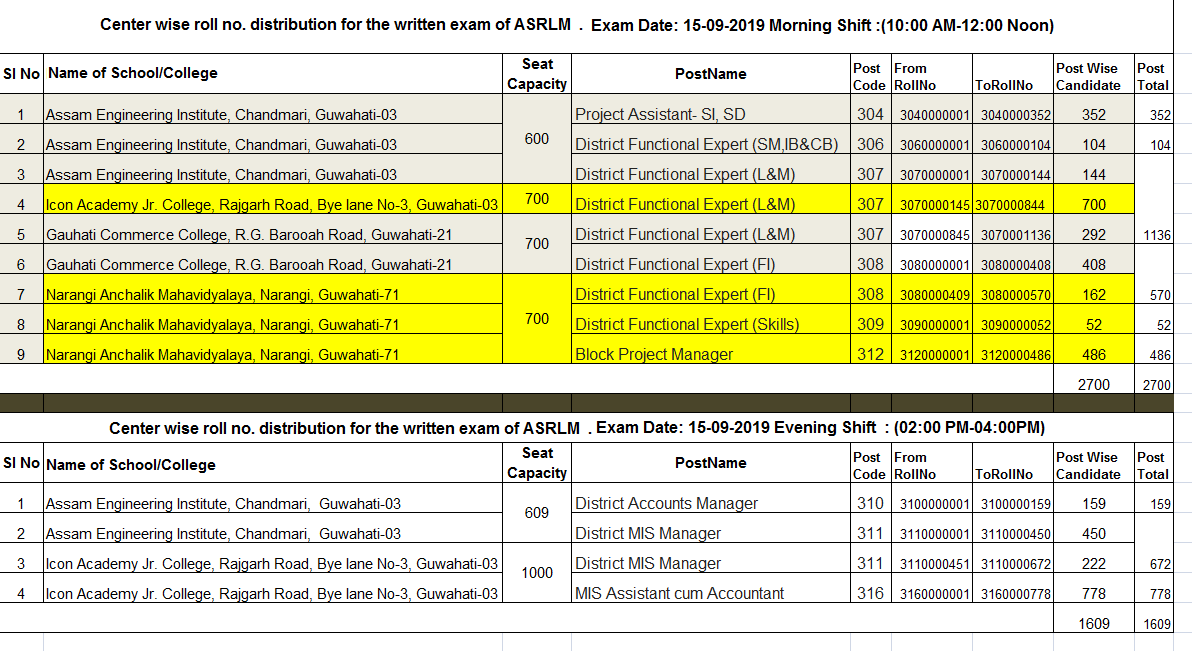The width and height of the screenshot is (1192, 660).
Task: Select Icon Academy cell in evening row 4
Action: coord(273,588)
